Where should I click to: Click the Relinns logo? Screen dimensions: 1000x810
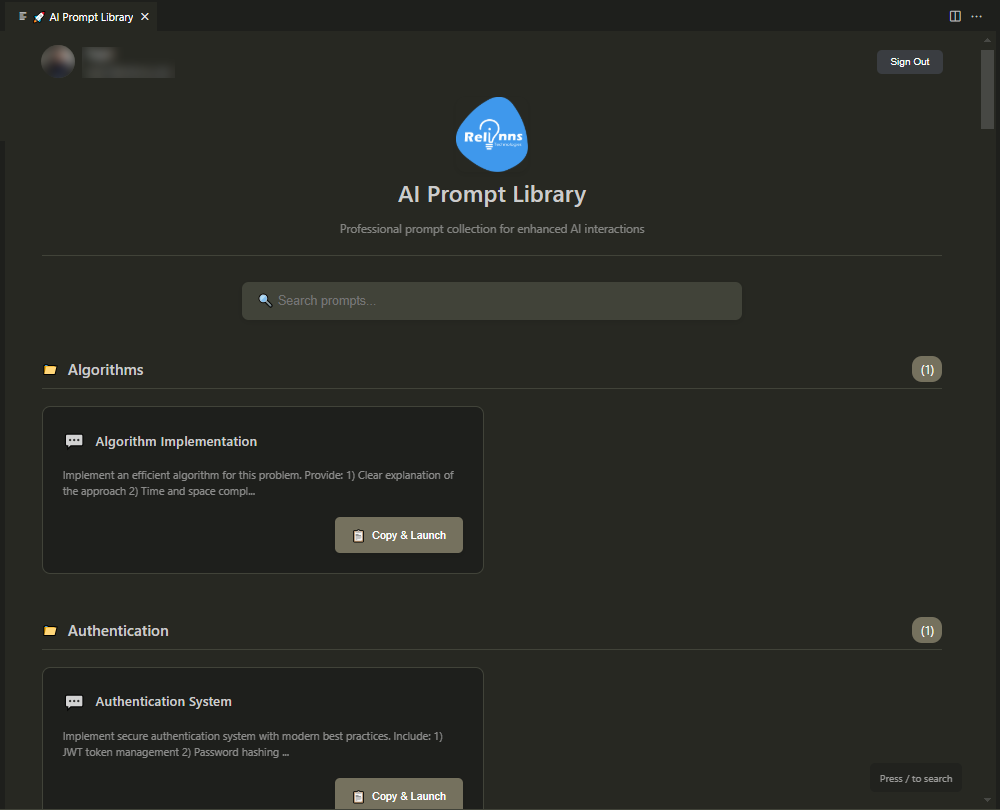click(x=492, y=135)
